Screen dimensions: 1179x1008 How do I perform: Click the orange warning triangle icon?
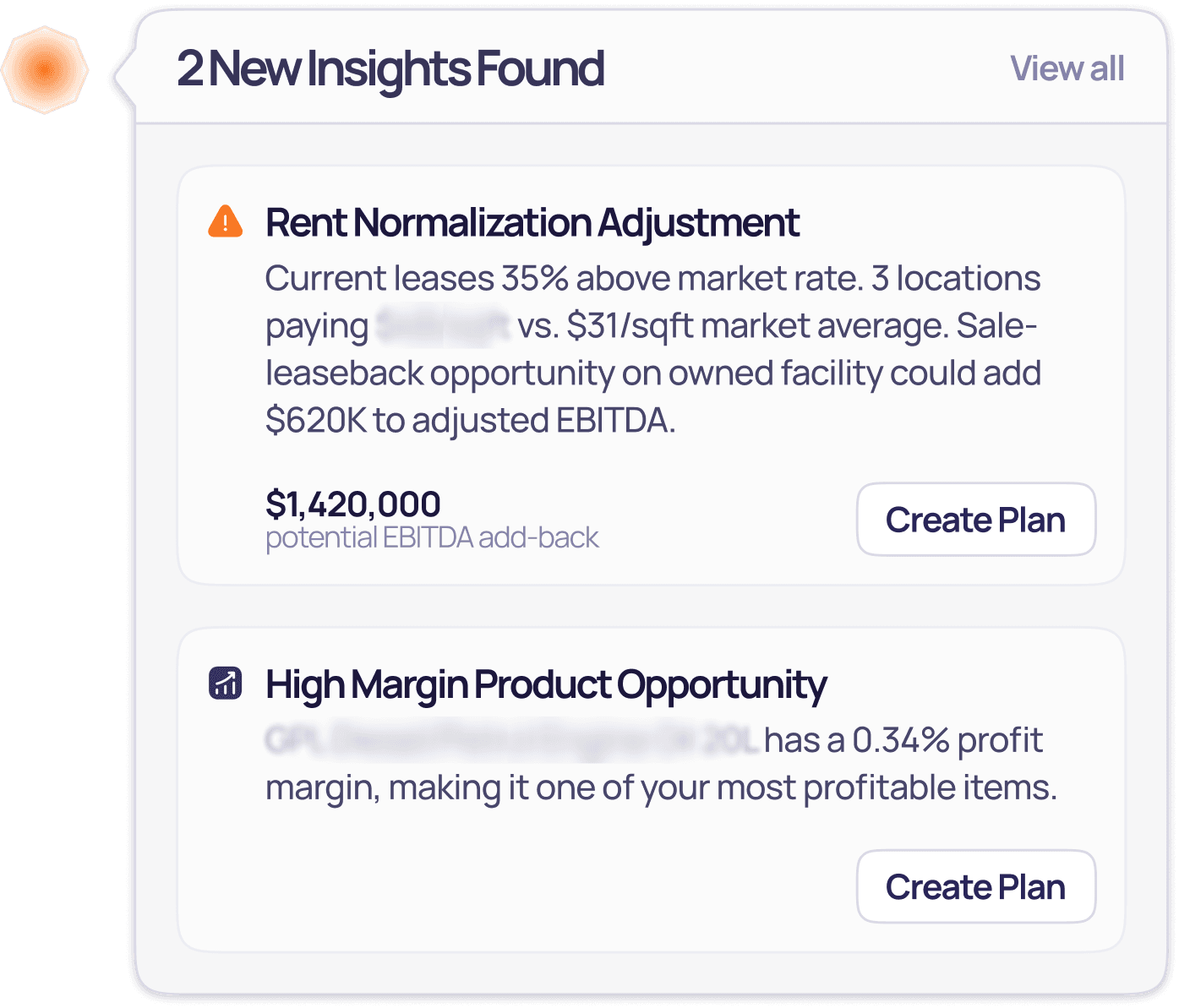[x=226, y=221]
